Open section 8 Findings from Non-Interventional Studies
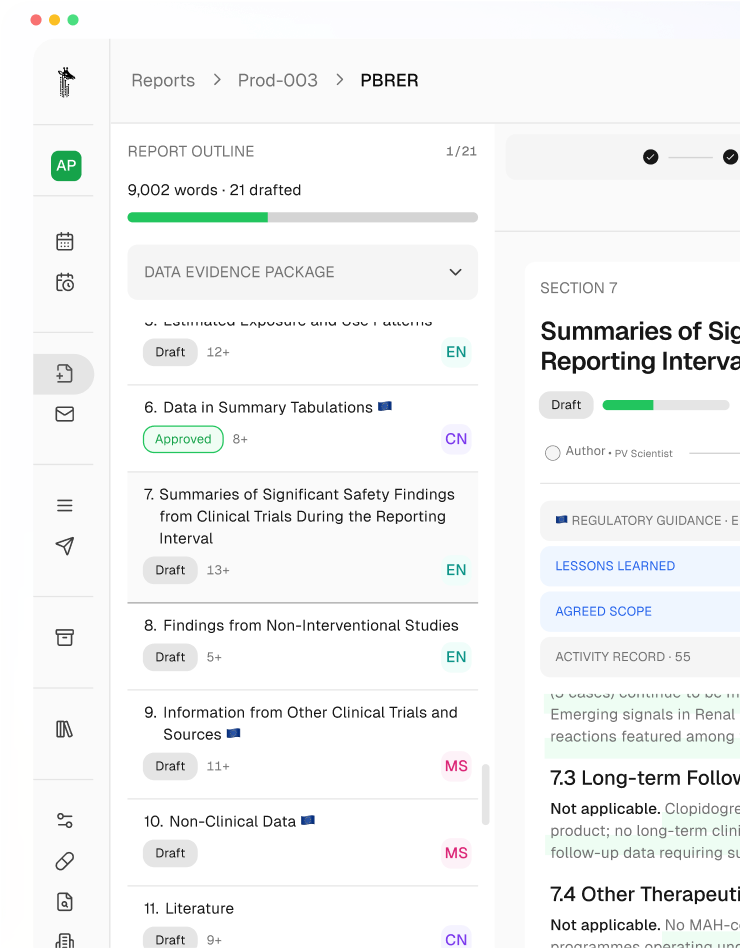The width and height of the screenshot is (740, 950). click(302, 646)
